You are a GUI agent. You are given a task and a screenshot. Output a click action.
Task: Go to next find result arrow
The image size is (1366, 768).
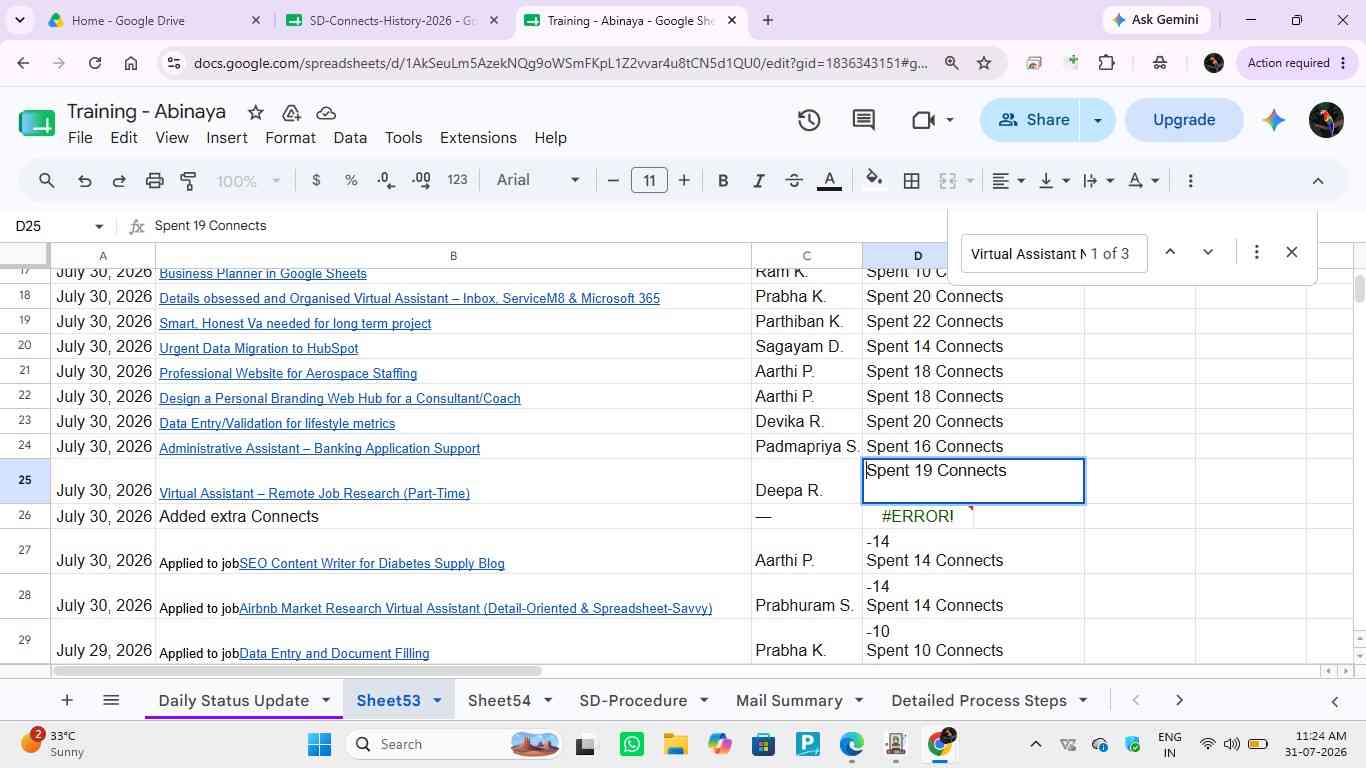pos(1208,252)
